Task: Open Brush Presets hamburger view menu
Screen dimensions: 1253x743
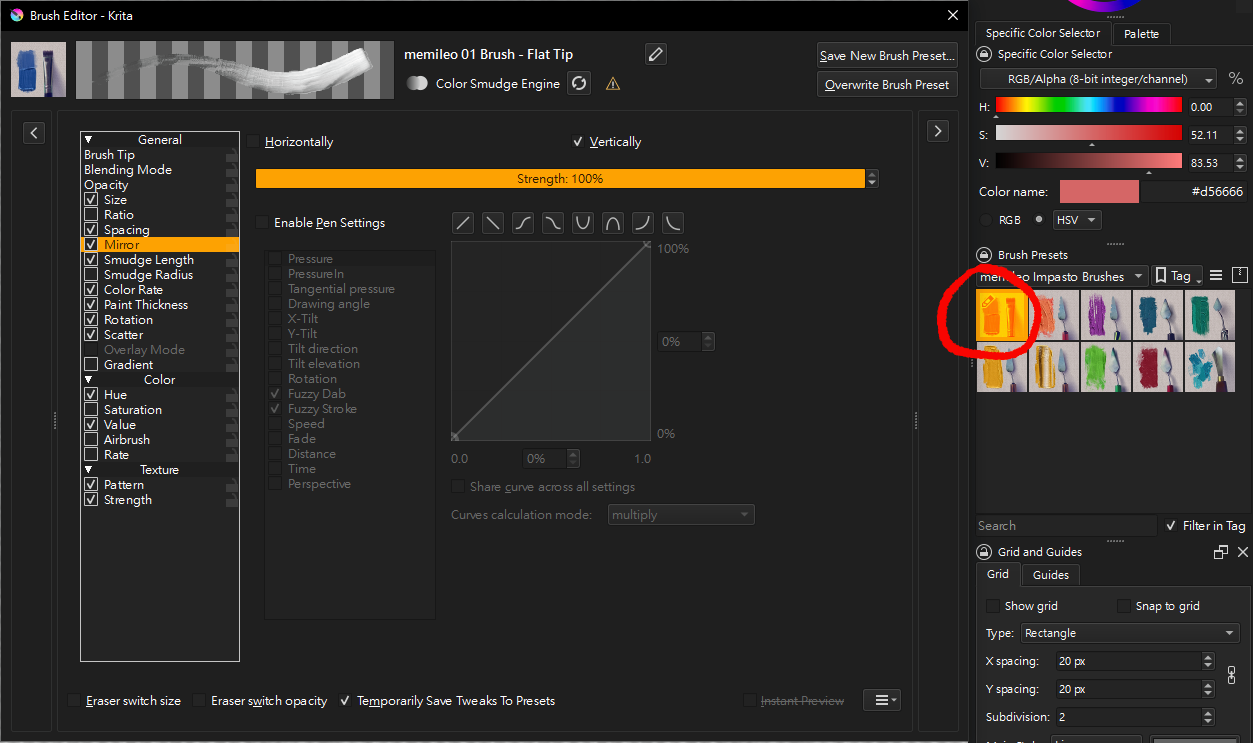Action: click(x=1216, y=275)
